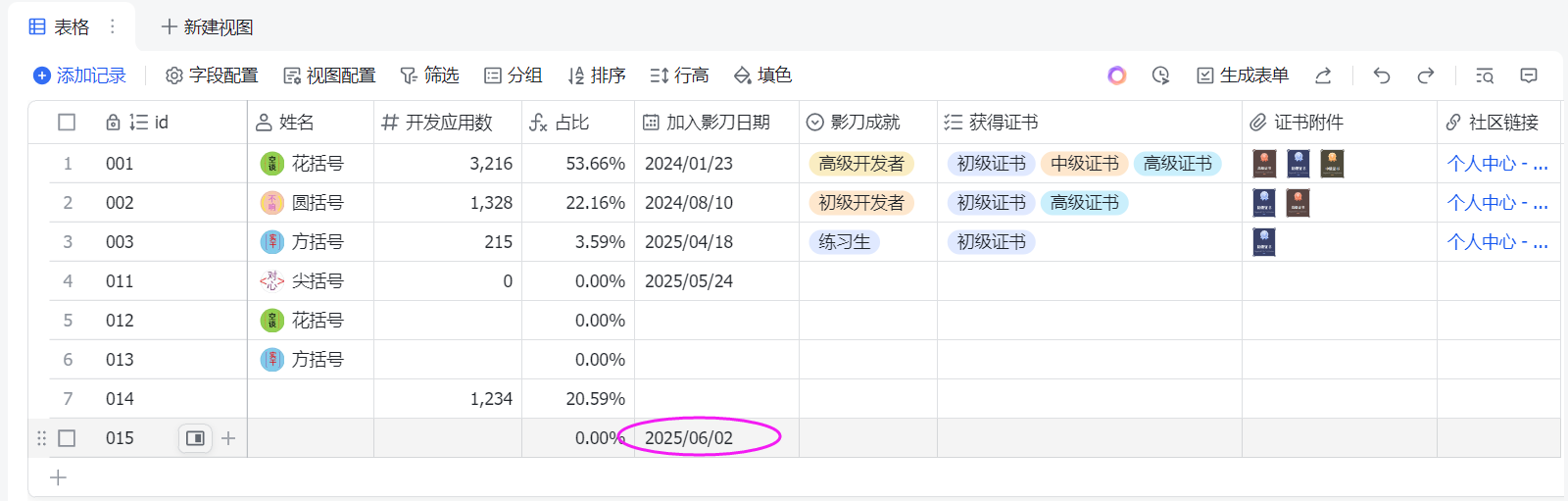Image resolution: width=1568 pixels, height=501 pixels.
Task: Create a new view with 新建视图
Action: (207, 26)
